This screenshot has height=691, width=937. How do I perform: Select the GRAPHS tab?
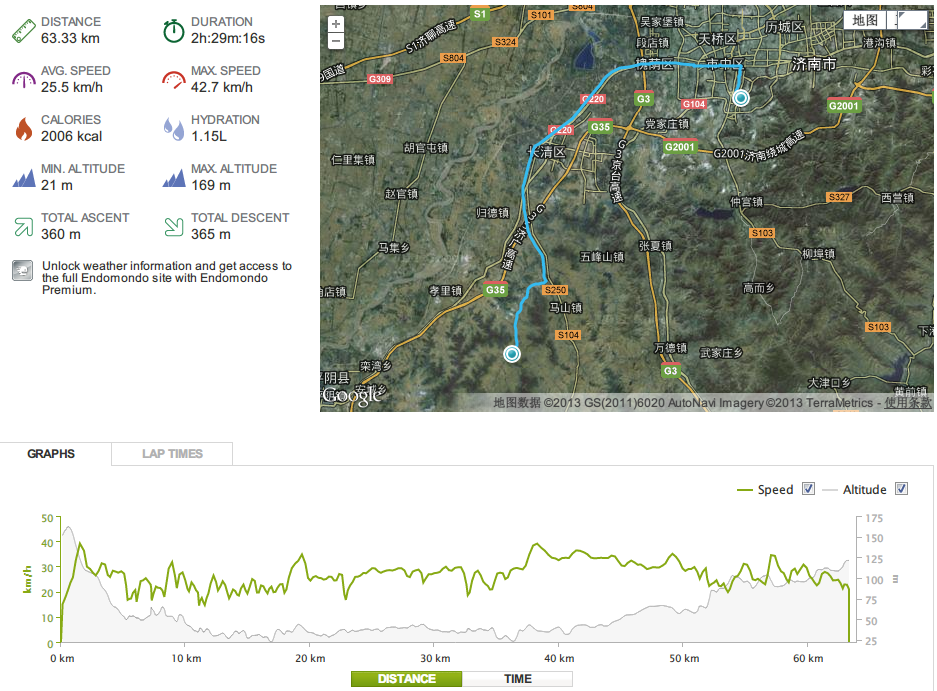pos(51,454)
